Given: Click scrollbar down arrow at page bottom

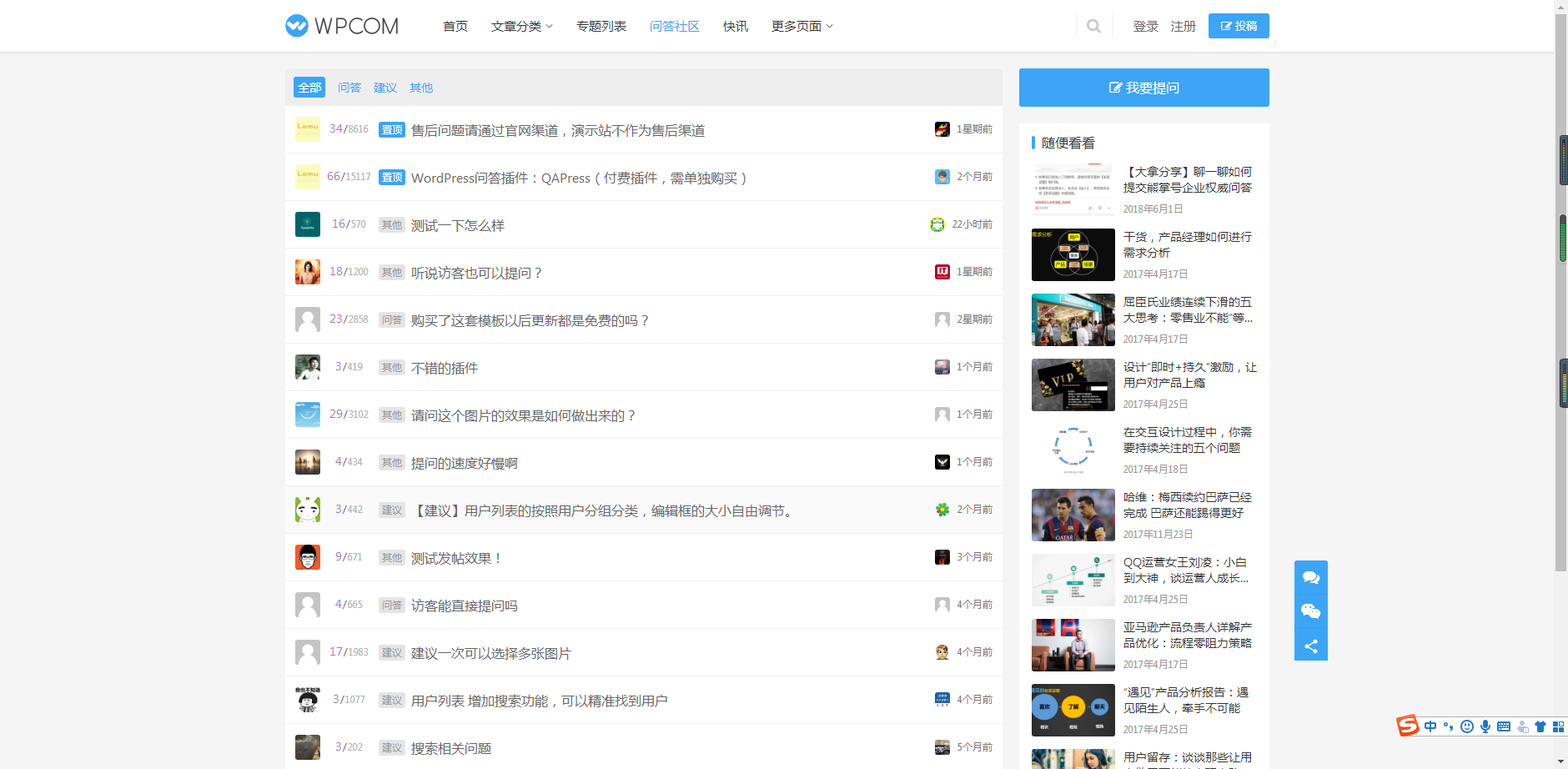Looking at the screenshot, I should point(1561,761).
